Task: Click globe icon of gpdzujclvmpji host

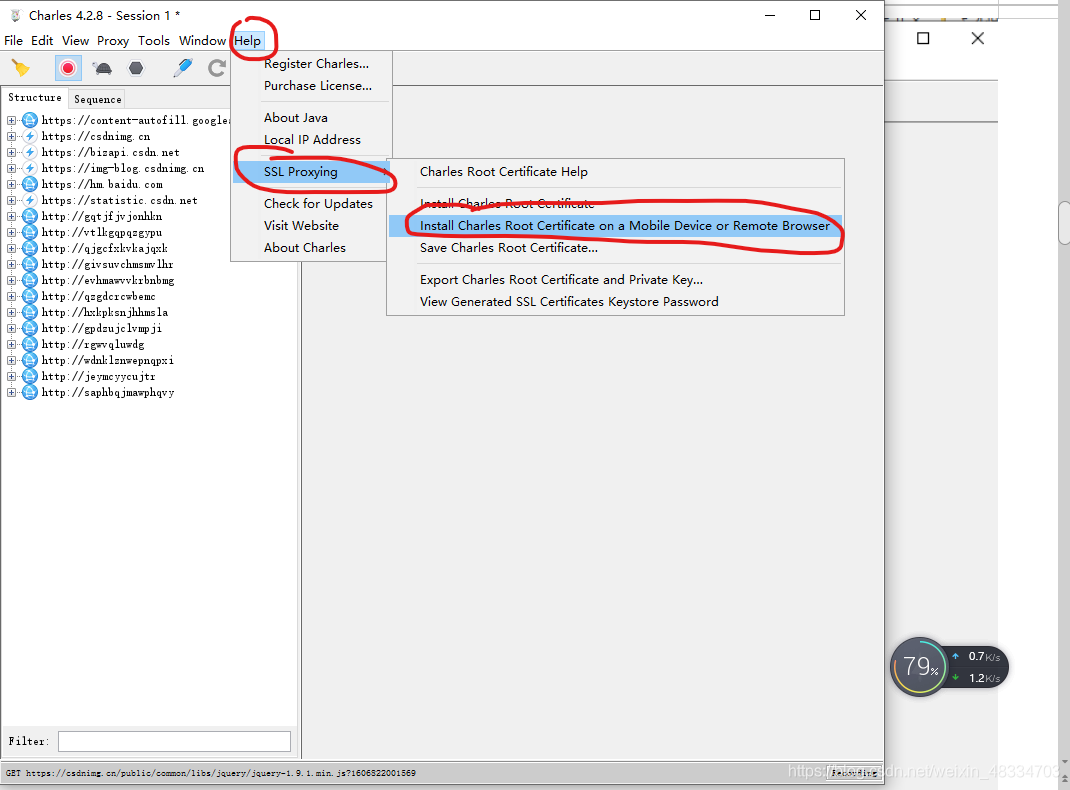Action: [30, 328]
